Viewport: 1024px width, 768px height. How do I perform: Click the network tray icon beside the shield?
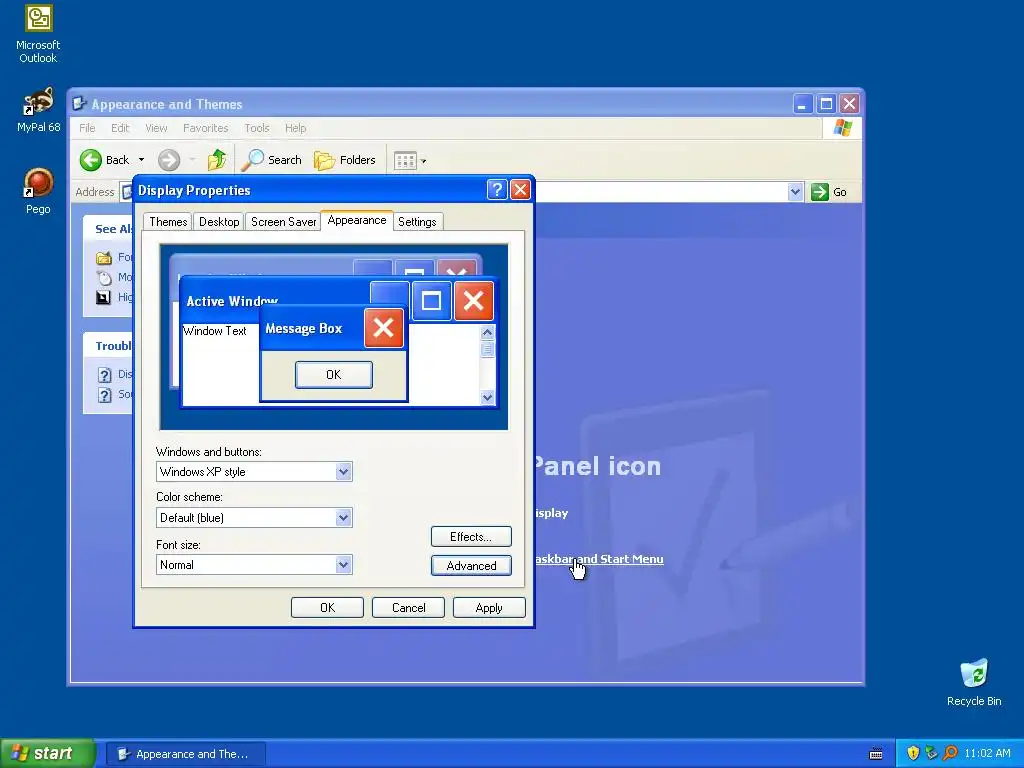click(932, 753)
